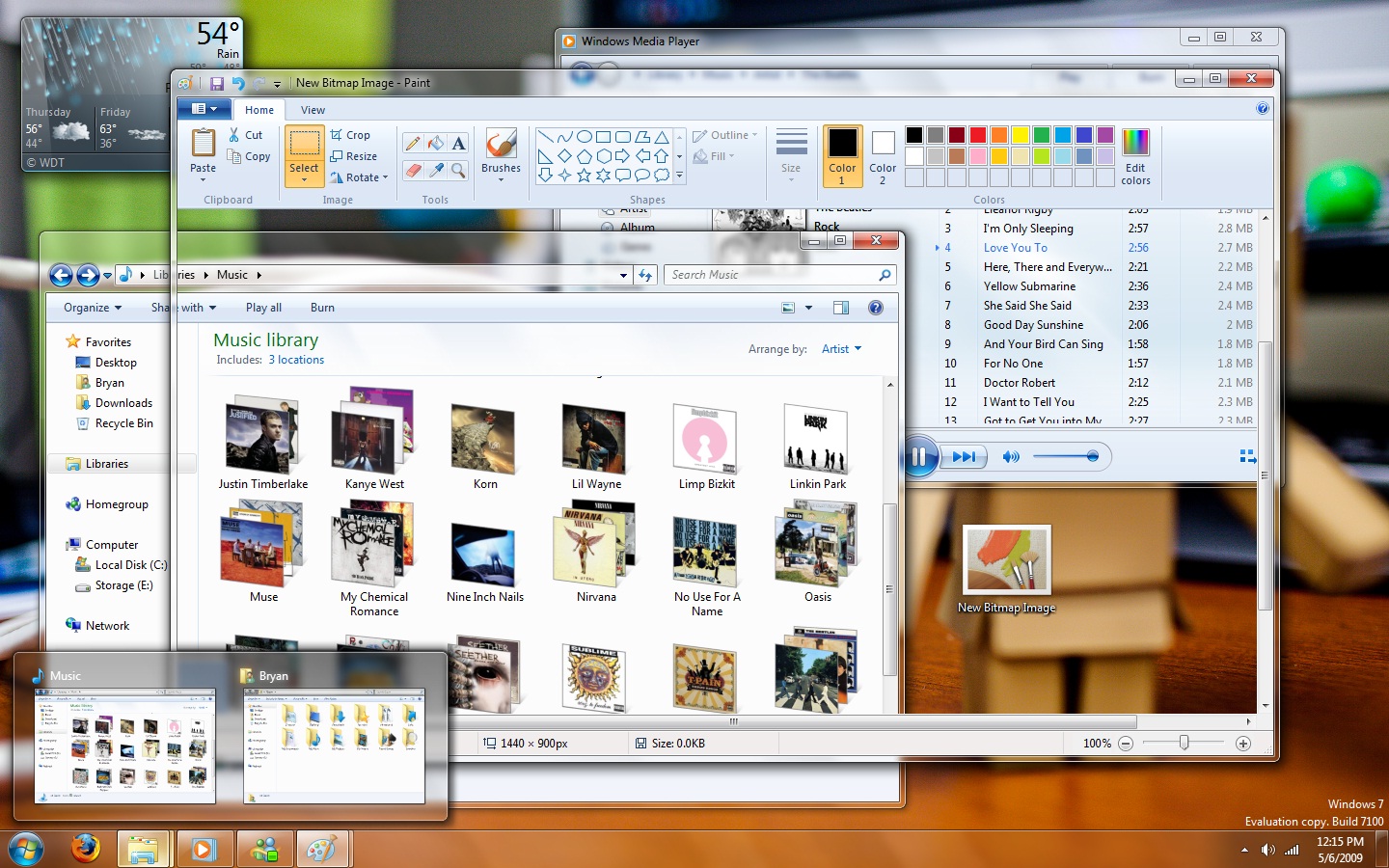The width and height of the screenshot is (1389, 868).
Task: Click Play all in Explorer toolbar
Action: 263,308
